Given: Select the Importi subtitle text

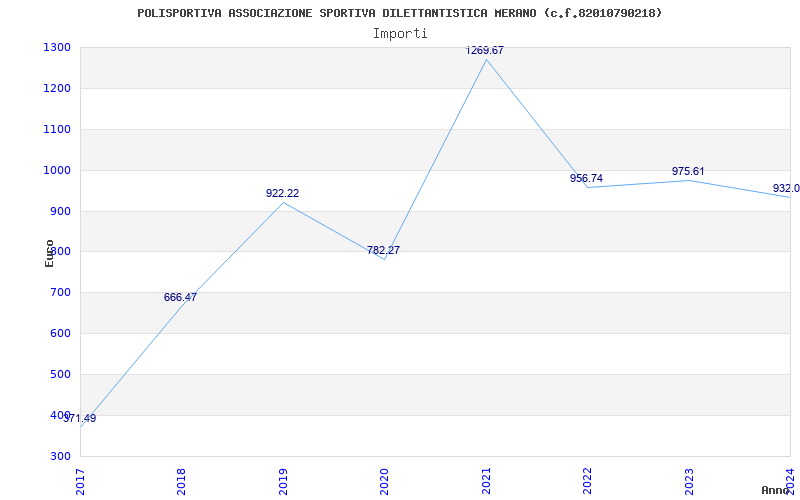Looking at the screenshot, I should coord(400,34).
